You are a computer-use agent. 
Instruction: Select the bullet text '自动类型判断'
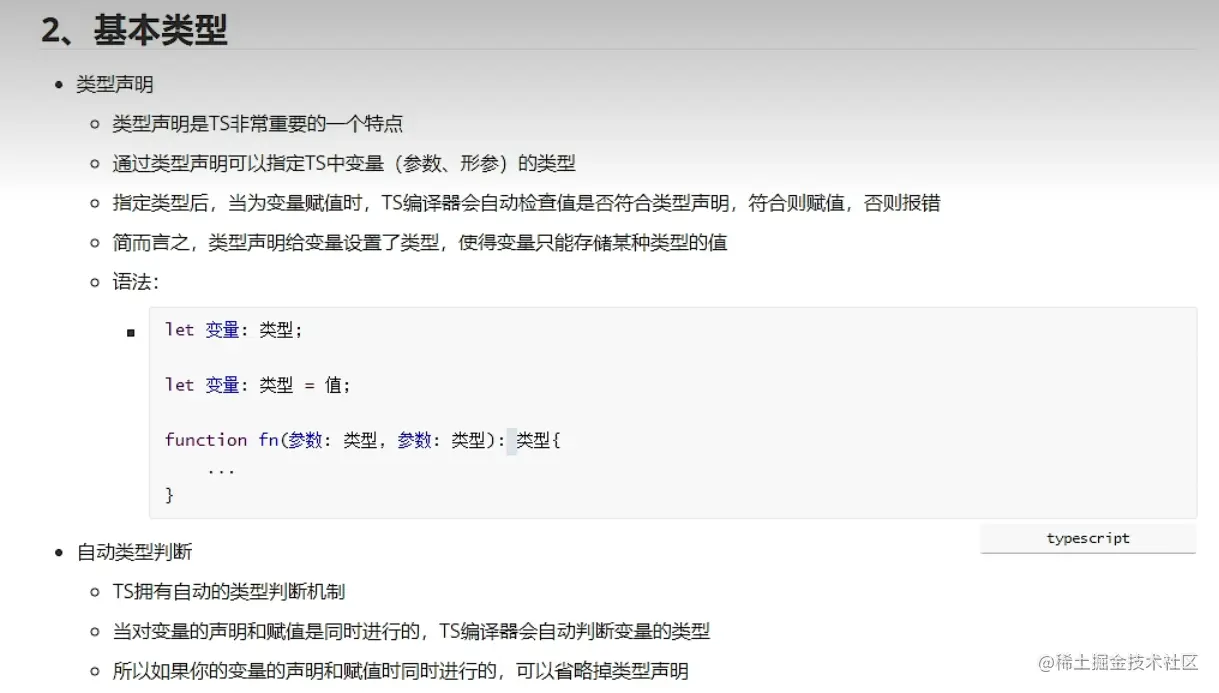tap(135, 552)
